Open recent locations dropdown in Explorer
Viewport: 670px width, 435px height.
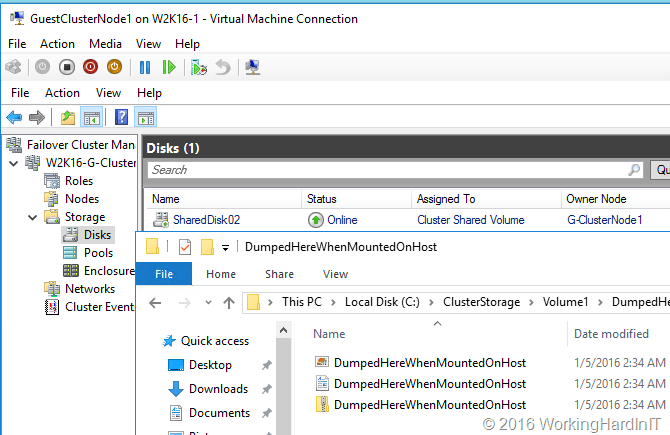(x=208, y=303)
